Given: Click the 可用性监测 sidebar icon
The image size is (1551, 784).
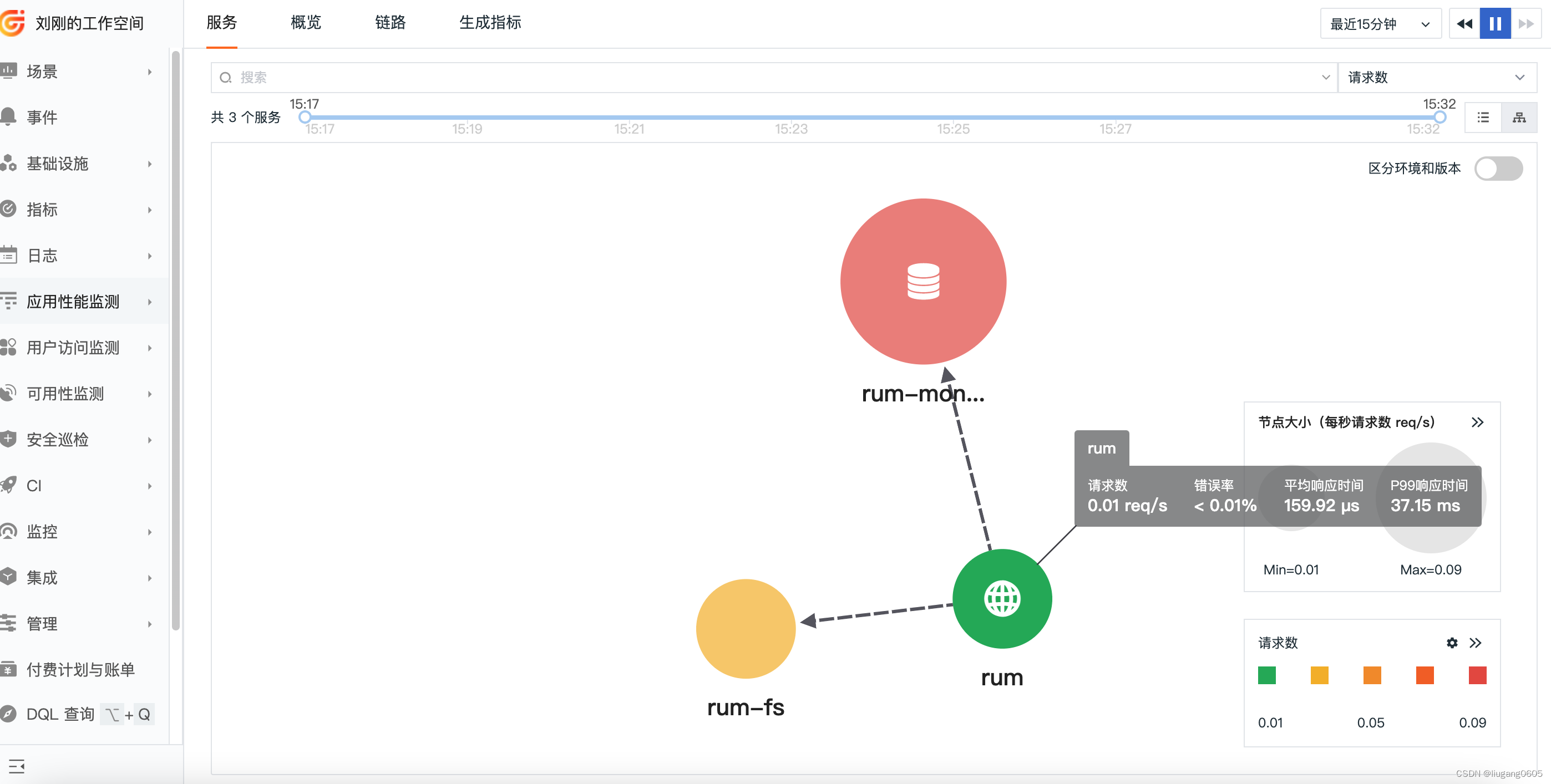Looking at the screenshot, I should click(x=8, y=393).
